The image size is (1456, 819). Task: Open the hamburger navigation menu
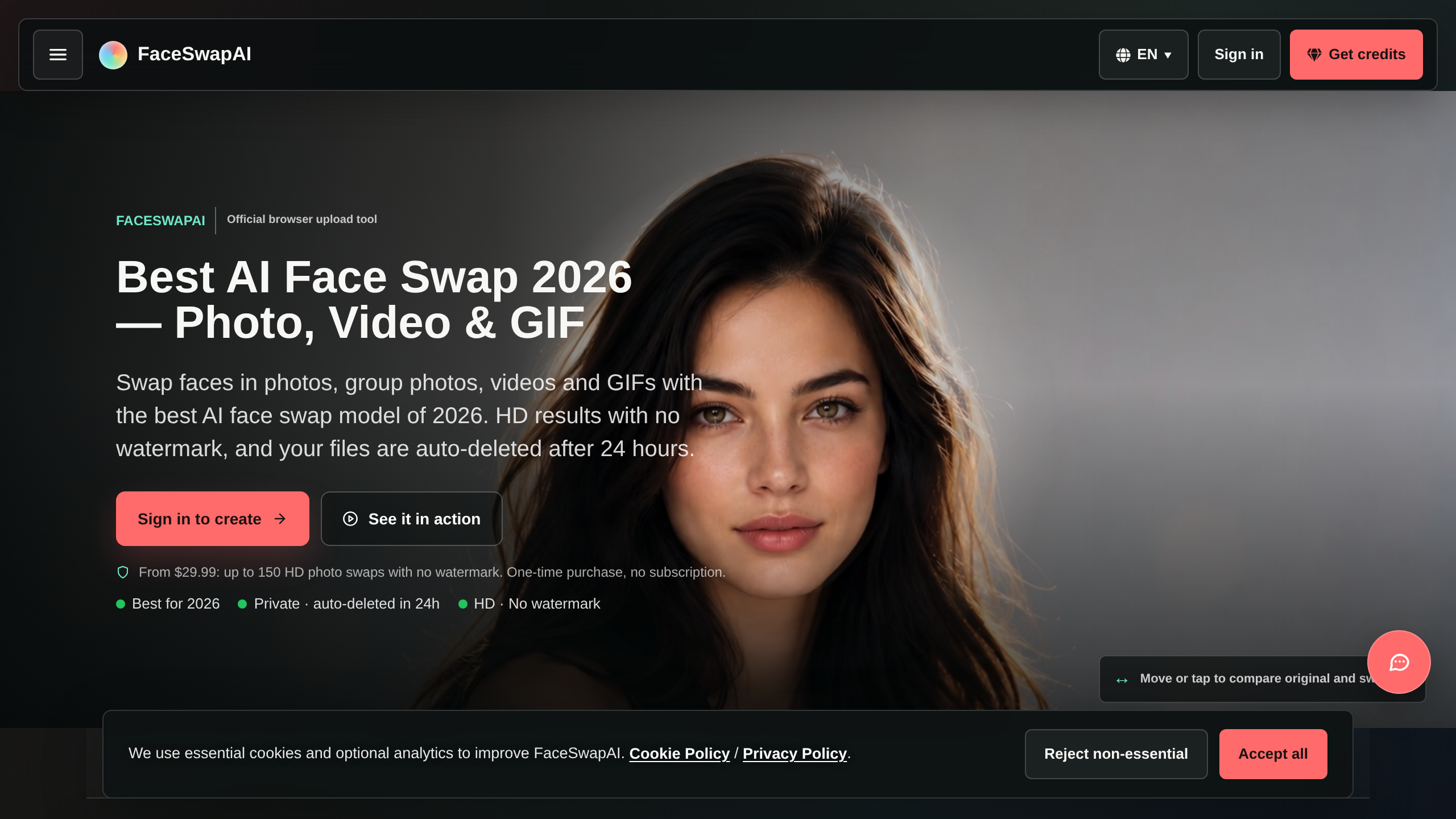pyautogui.click(x=58, y=55)
